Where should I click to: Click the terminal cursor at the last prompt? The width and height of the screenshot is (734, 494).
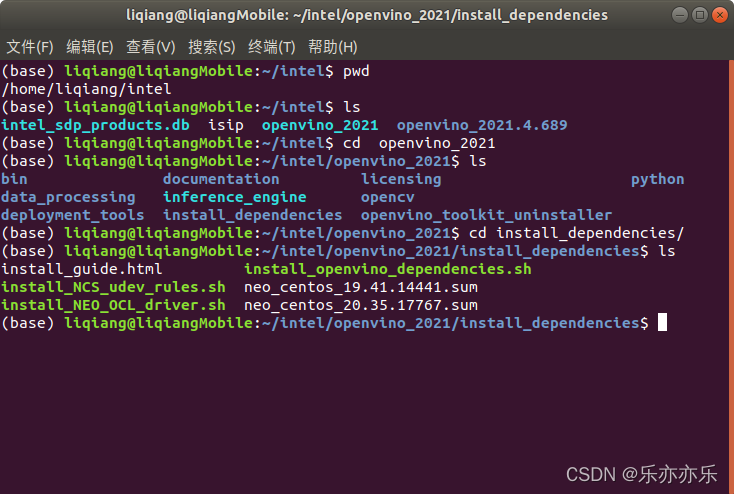tap(662, 323)
